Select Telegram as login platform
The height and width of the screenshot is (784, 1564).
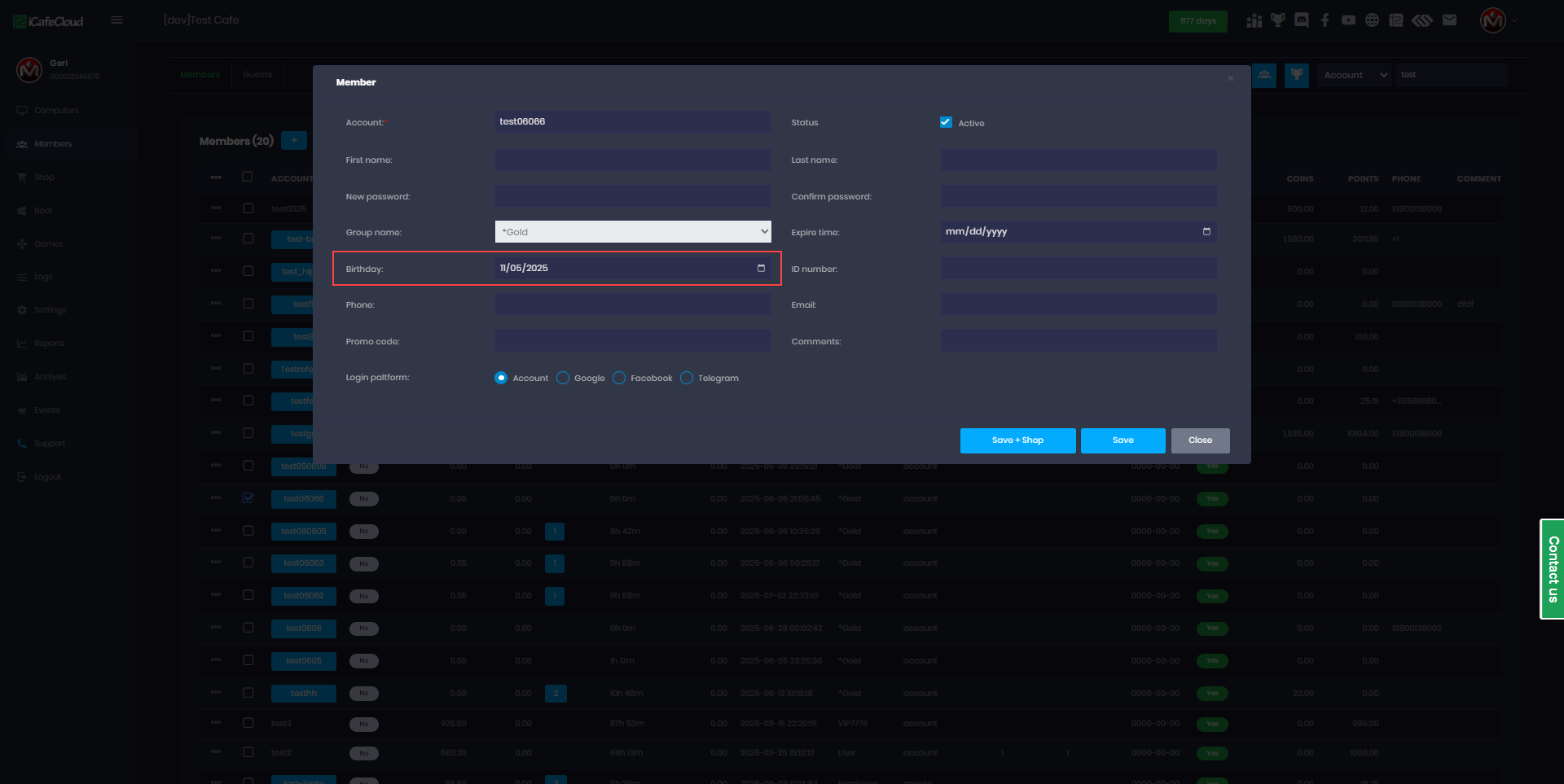687,378
